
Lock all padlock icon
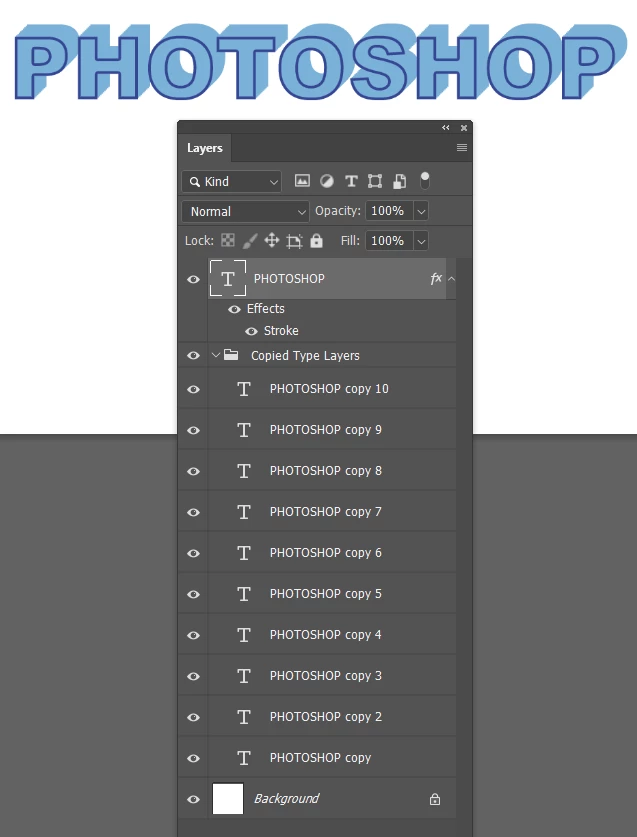(317, 240)
